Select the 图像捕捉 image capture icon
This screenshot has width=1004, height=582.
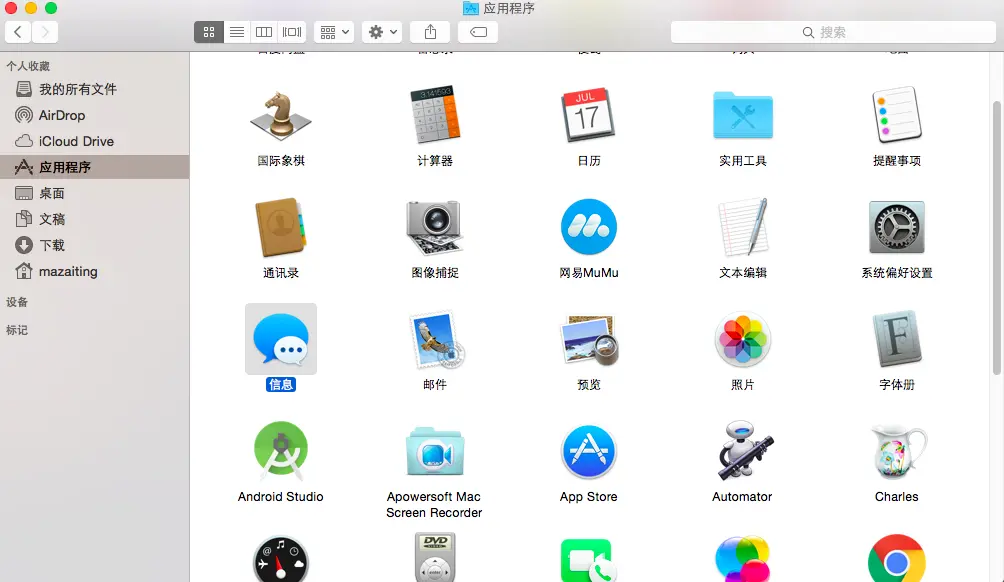tap(435, 228)
